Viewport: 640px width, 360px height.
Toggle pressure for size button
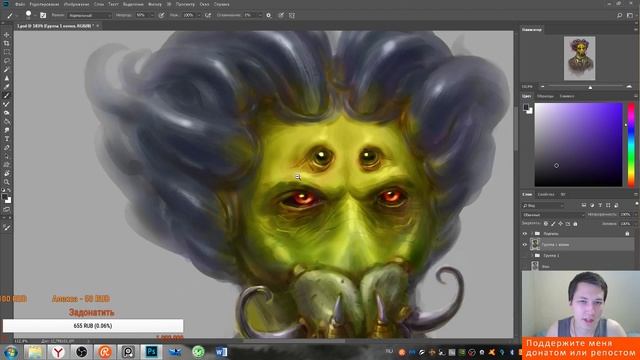[x=281, y=15]
